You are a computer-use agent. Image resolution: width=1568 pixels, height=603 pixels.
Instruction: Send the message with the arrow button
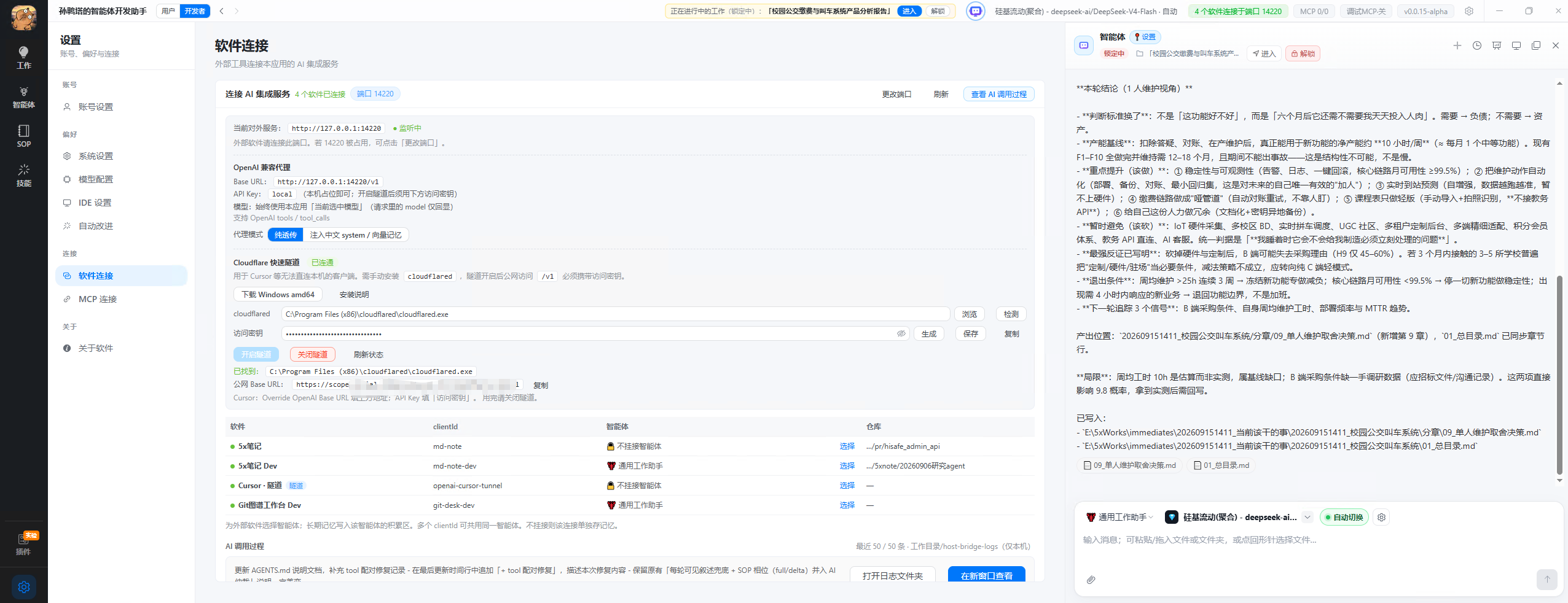1546,579
